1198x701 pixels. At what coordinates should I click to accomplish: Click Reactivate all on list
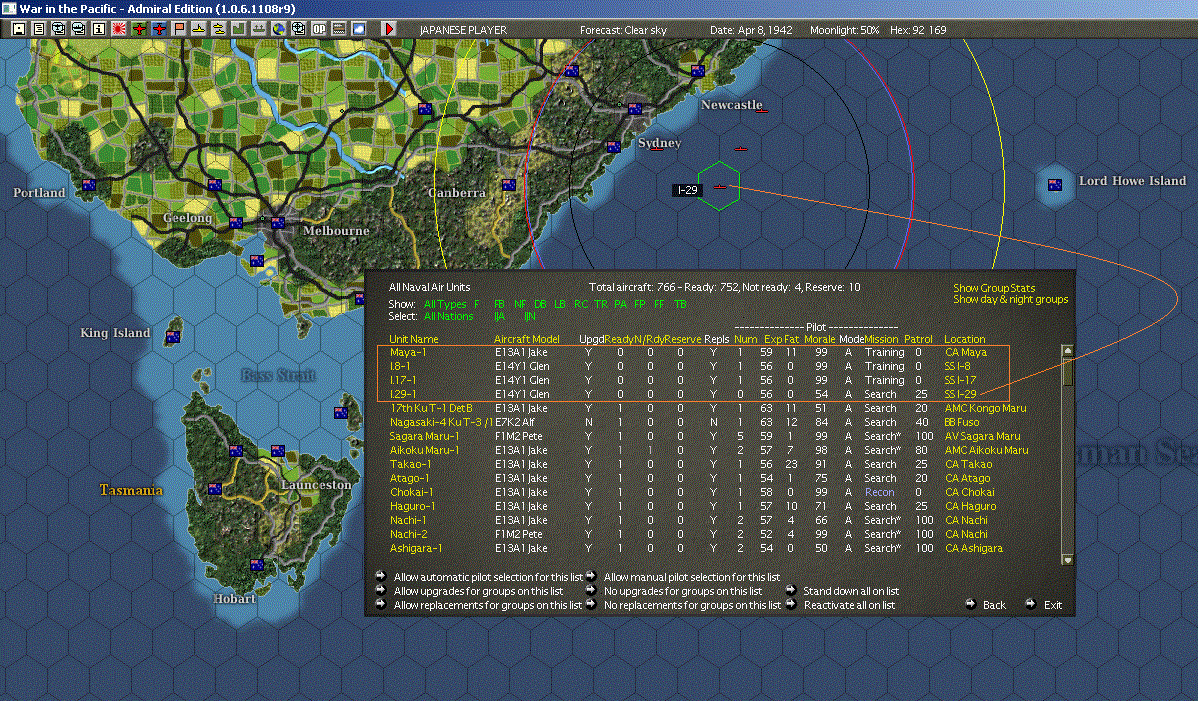[849, 605]
